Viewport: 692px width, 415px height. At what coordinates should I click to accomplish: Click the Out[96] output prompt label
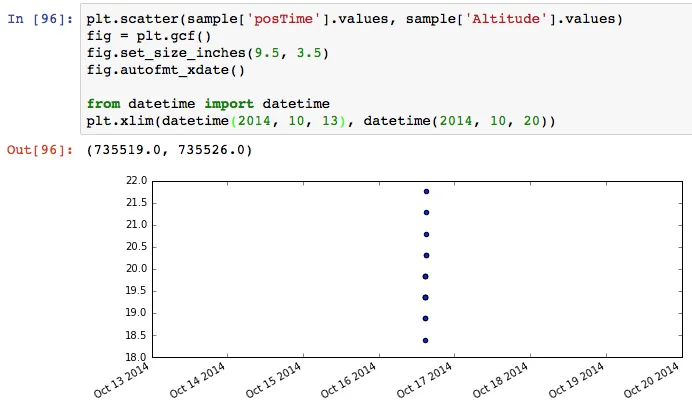(x=40, y=150)
